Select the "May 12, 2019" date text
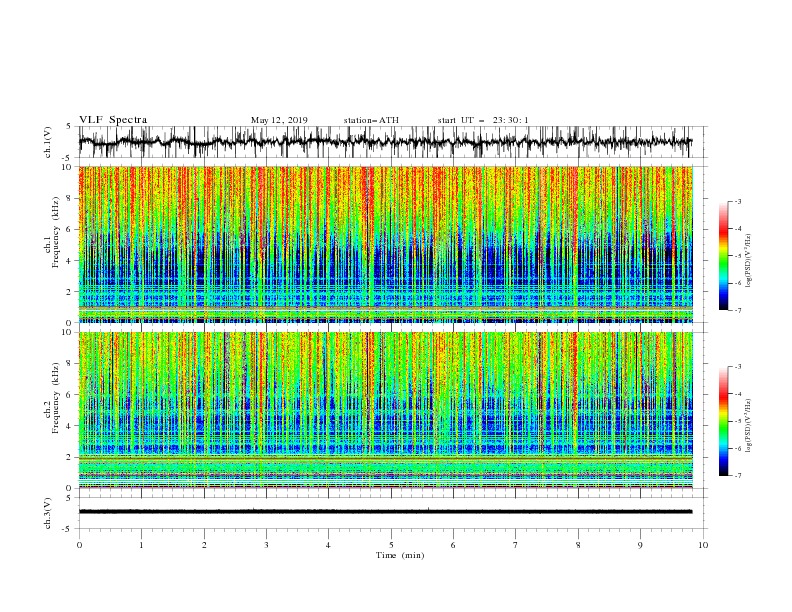 point(279,120)
